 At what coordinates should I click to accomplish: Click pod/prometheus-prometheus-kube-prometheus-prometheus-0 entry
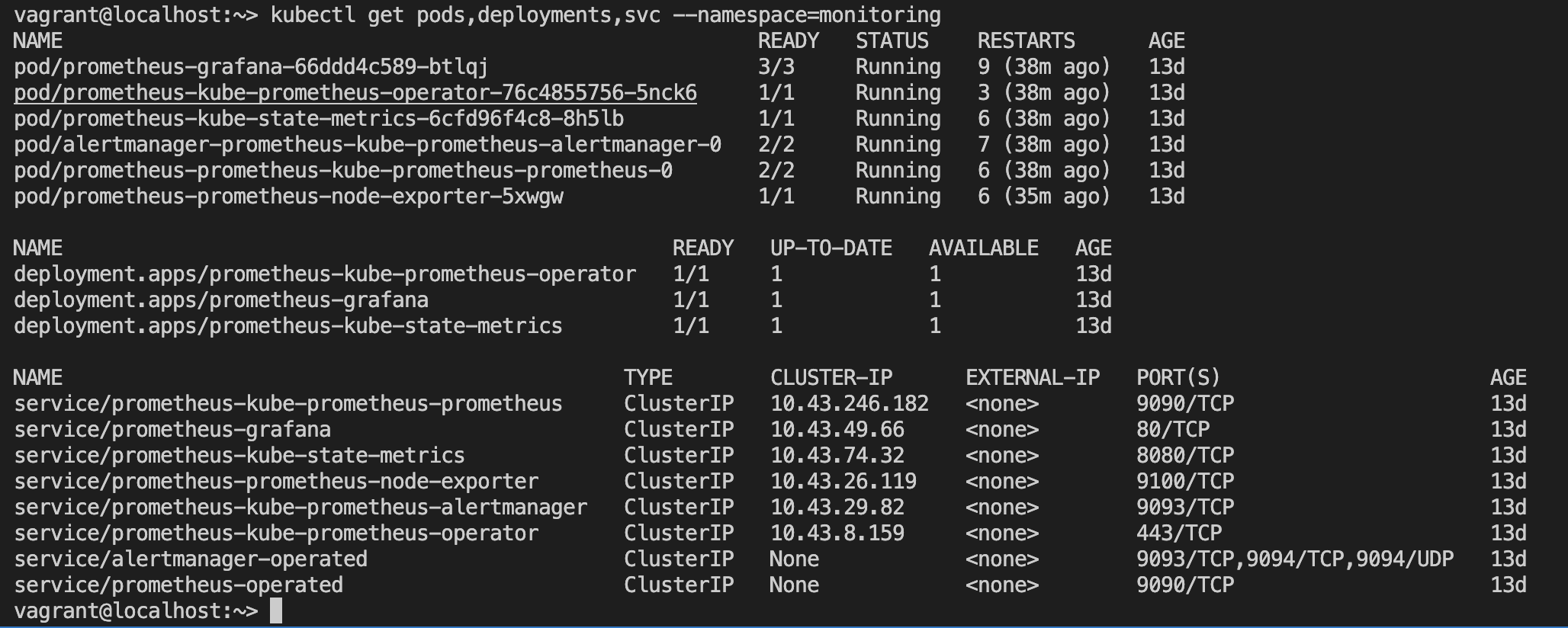(x=343, y=171)
